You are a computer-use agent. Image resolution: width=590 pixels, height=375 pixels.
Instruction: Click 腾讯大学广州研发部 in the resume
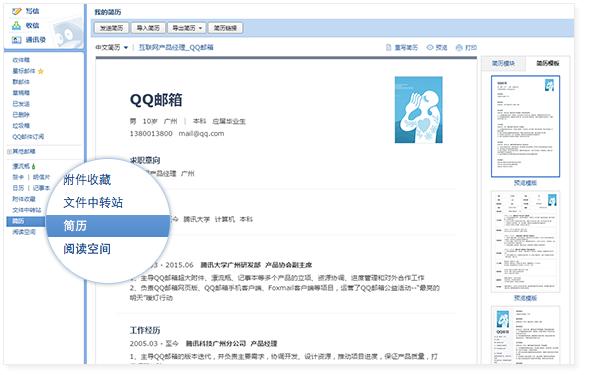(230, 265)
